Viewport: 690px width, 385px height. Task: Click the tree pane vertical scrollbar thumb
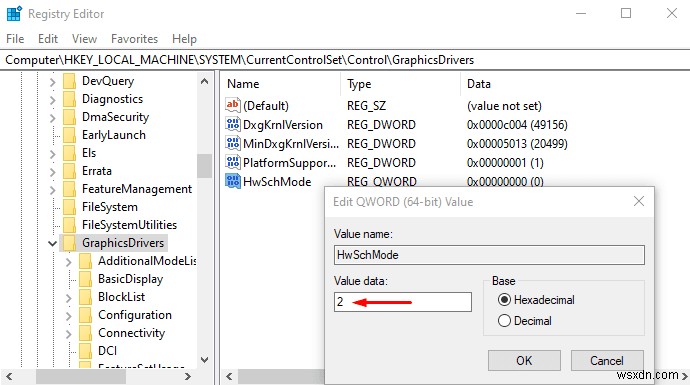coord(204,166)
